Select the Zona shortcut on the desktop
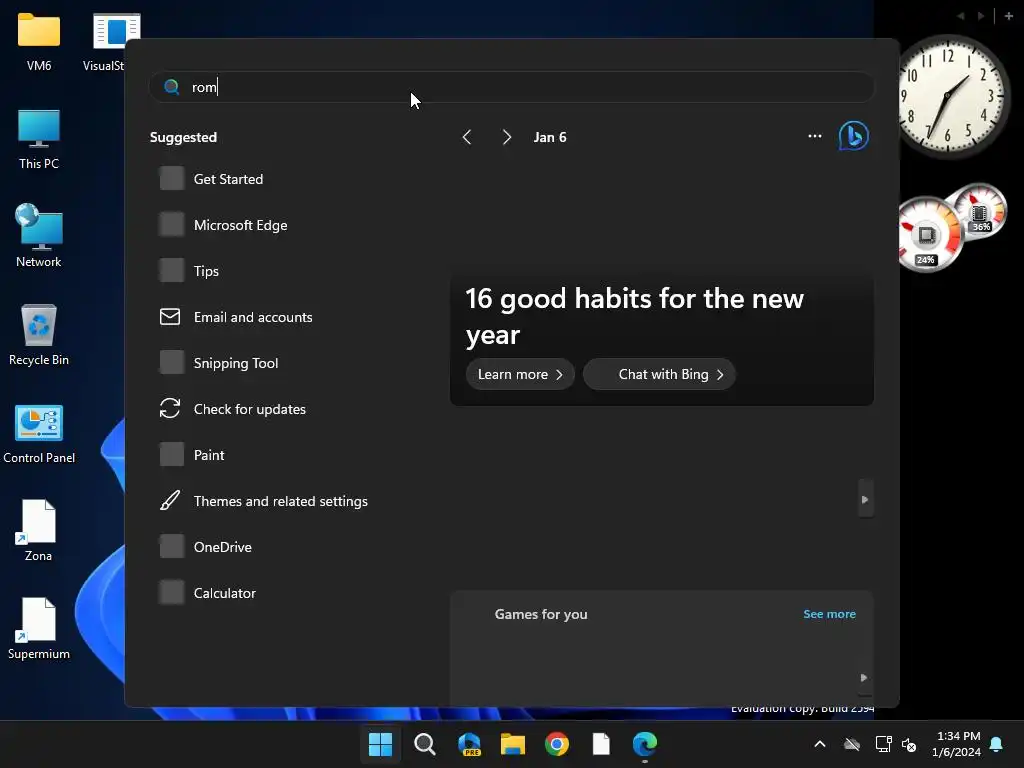The height and width of the screenshot is (768, 1024). pos(38,530)
